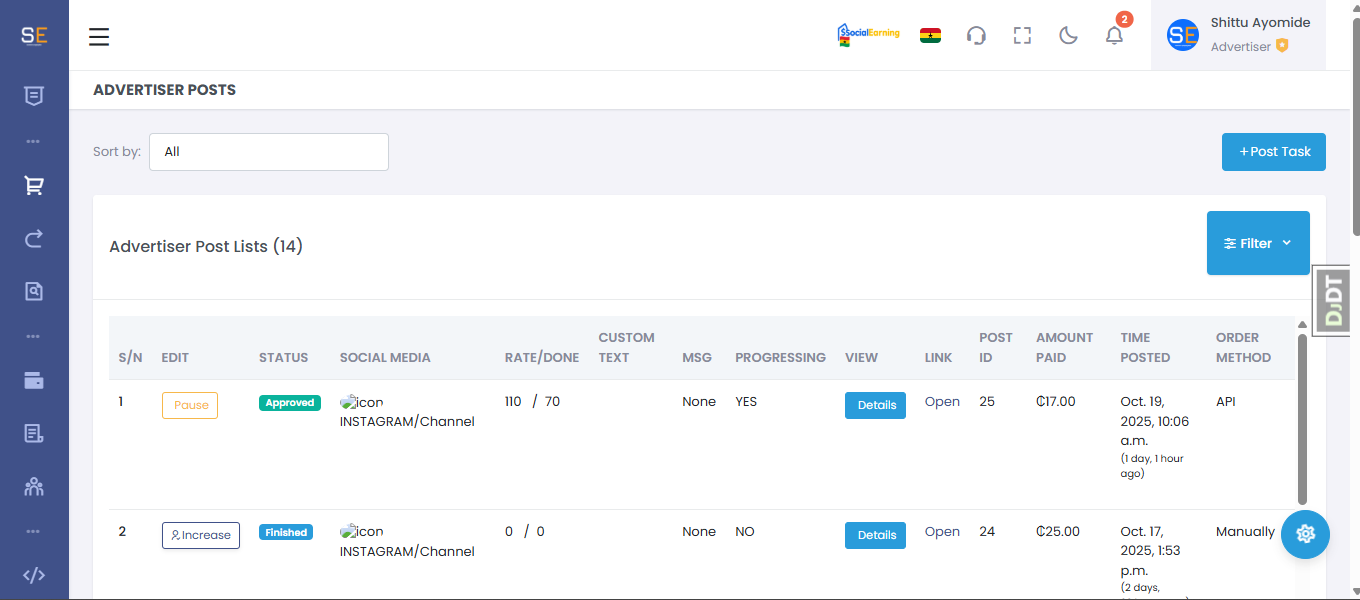Screen dimensions: 1360x600
Task: Pause the approved post in row 1
Action: click(x=190, y=405)
